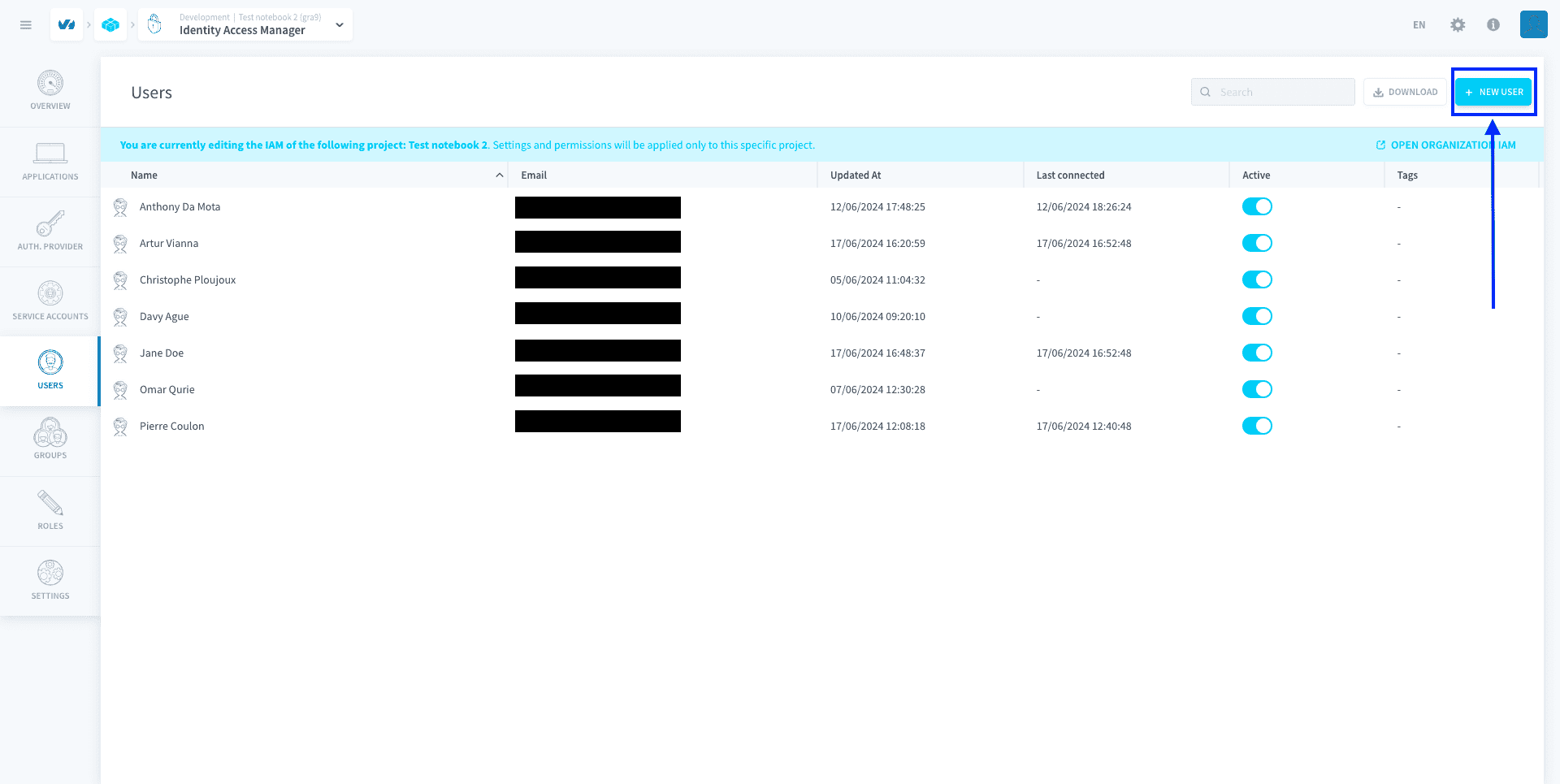Click updated date 10/06/2024 09:20:10
This screenshot has width=1560, height=784.
[877, 317]
